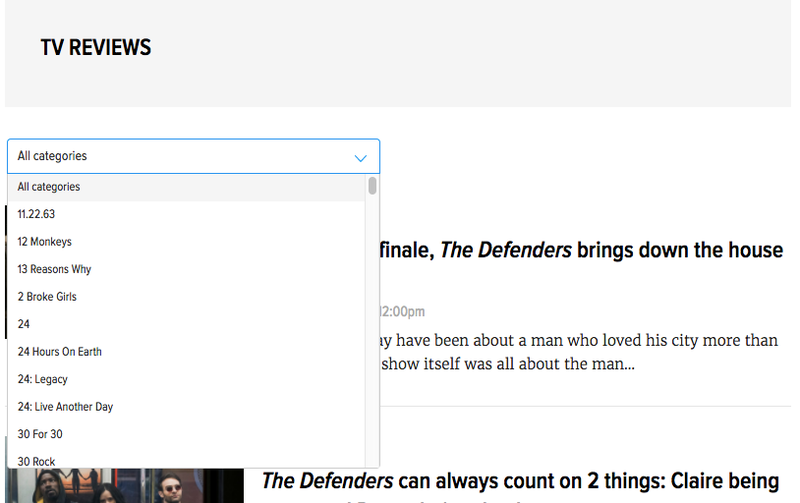Select 30 Rock at list bottom
Screen dimensions: 800x503
point(187,459)
